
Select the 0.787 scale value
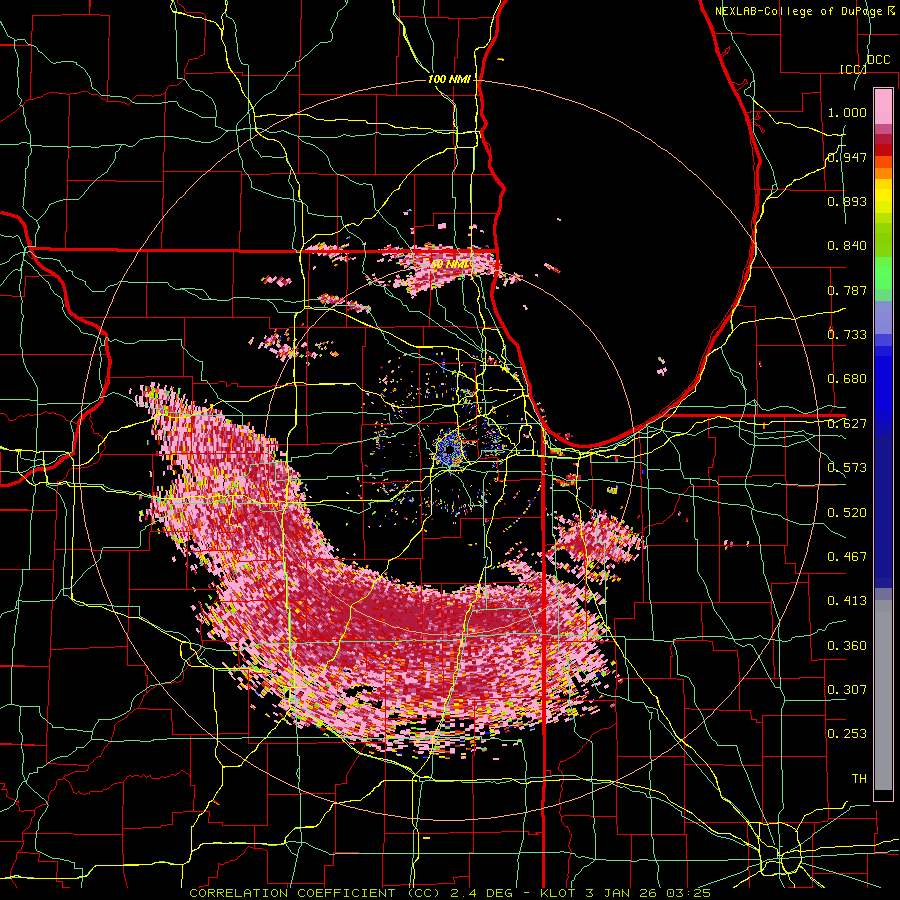pos(847,290)
